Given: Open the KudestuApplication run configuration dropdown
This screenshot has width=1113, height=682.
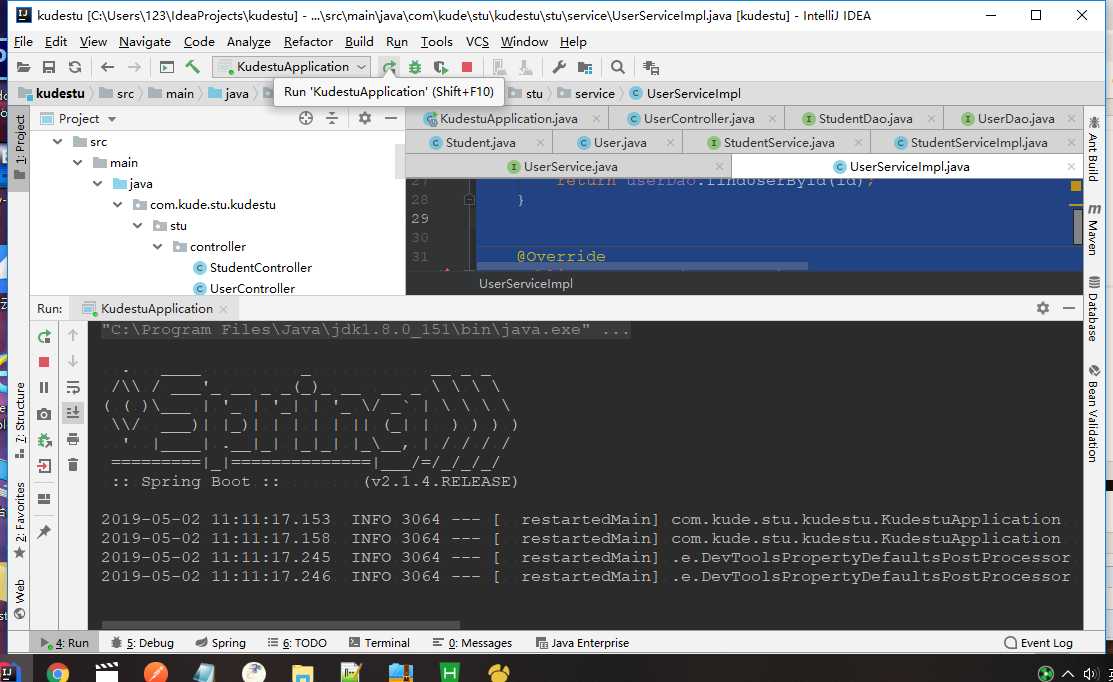Looking at the screenshot, I should coord(292,67).
